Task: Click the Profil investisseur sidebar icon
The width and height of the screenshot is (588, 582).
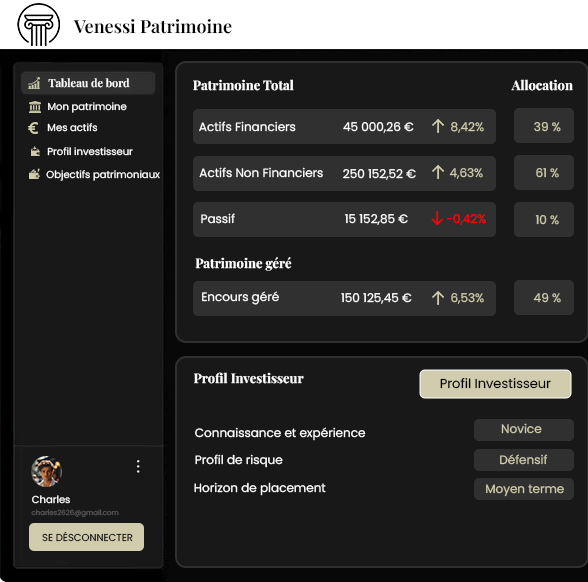Action: 35,152
